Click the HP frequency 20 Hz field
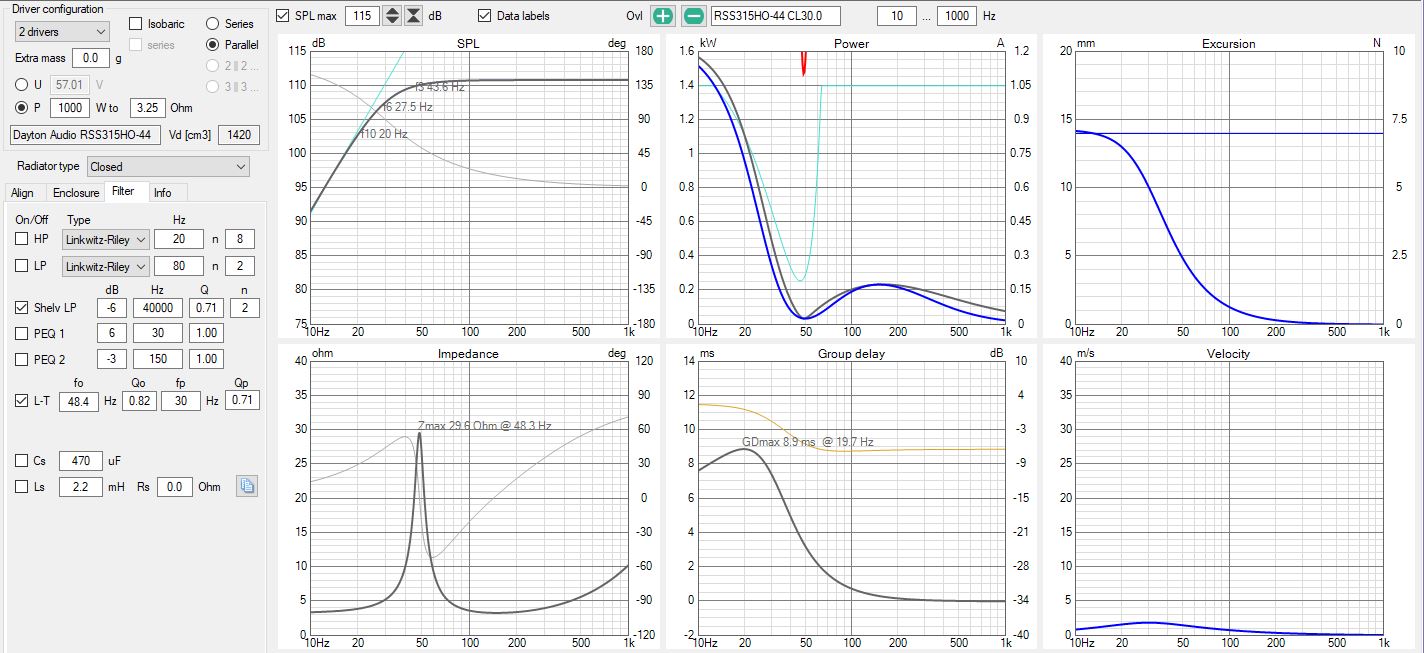 pyautogui.click(x=179, y=239)
